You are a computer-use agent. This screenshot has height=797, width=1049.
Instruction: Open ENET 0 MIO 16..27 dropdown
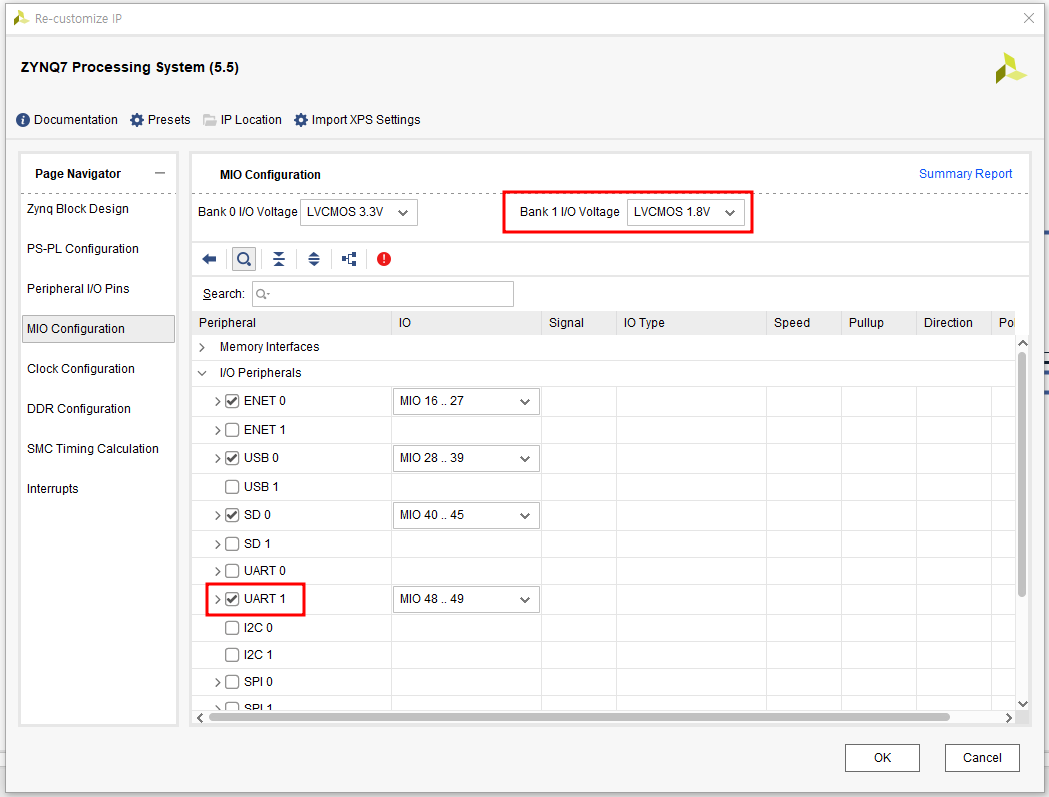(466, 402)
